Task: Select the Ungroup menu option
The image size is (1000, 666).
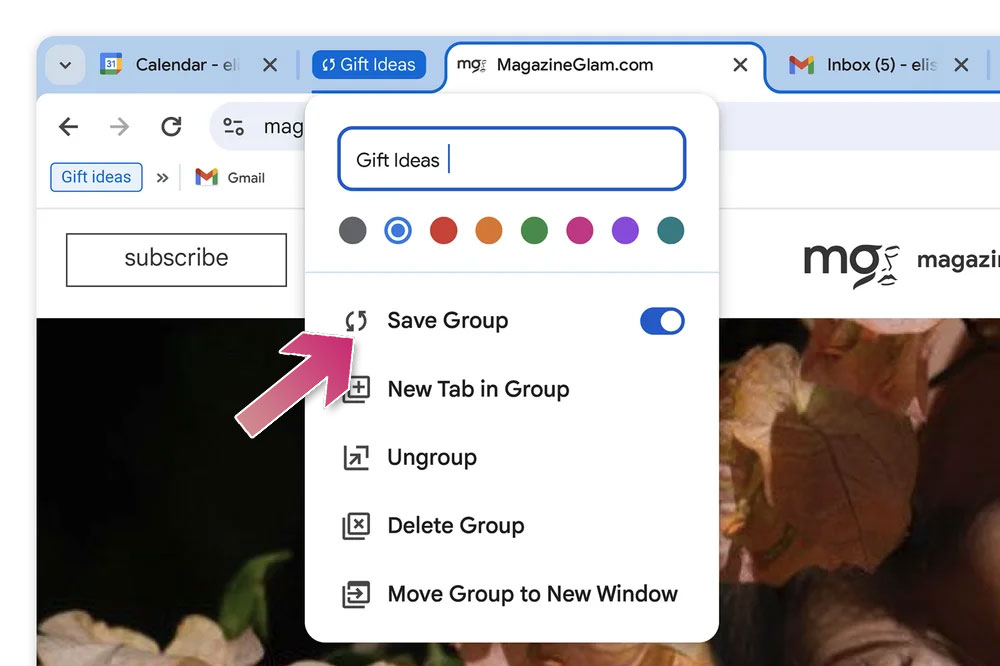Action: pos(511,457)
